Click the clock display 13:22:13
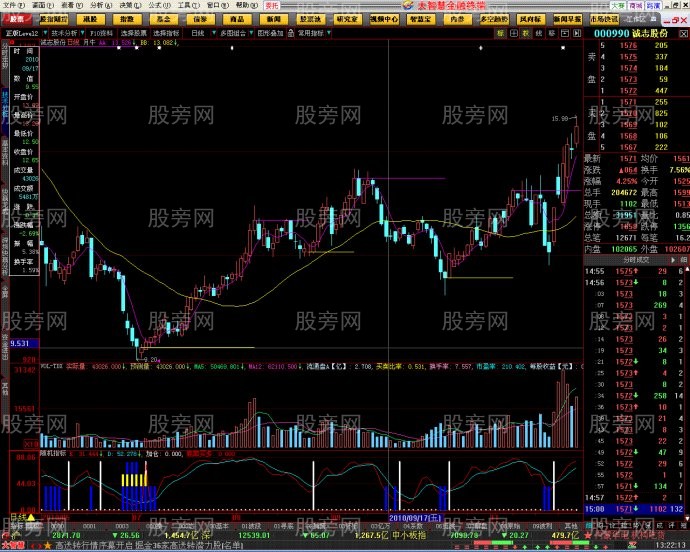The width and height of the screenshot is (690, 552). (669, 546)
